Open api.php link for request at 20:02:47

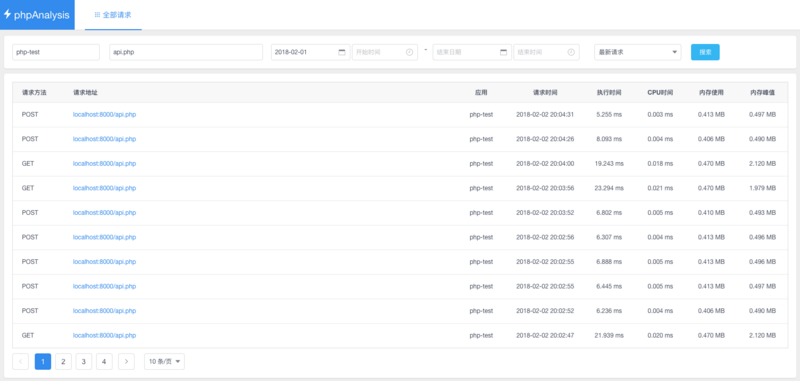[x=105, y=336]
